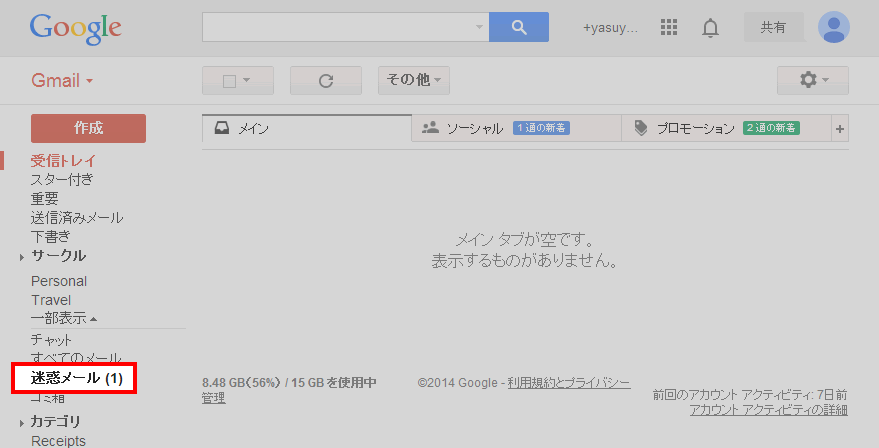Switch to the プロモーション tab

(695, 128)
